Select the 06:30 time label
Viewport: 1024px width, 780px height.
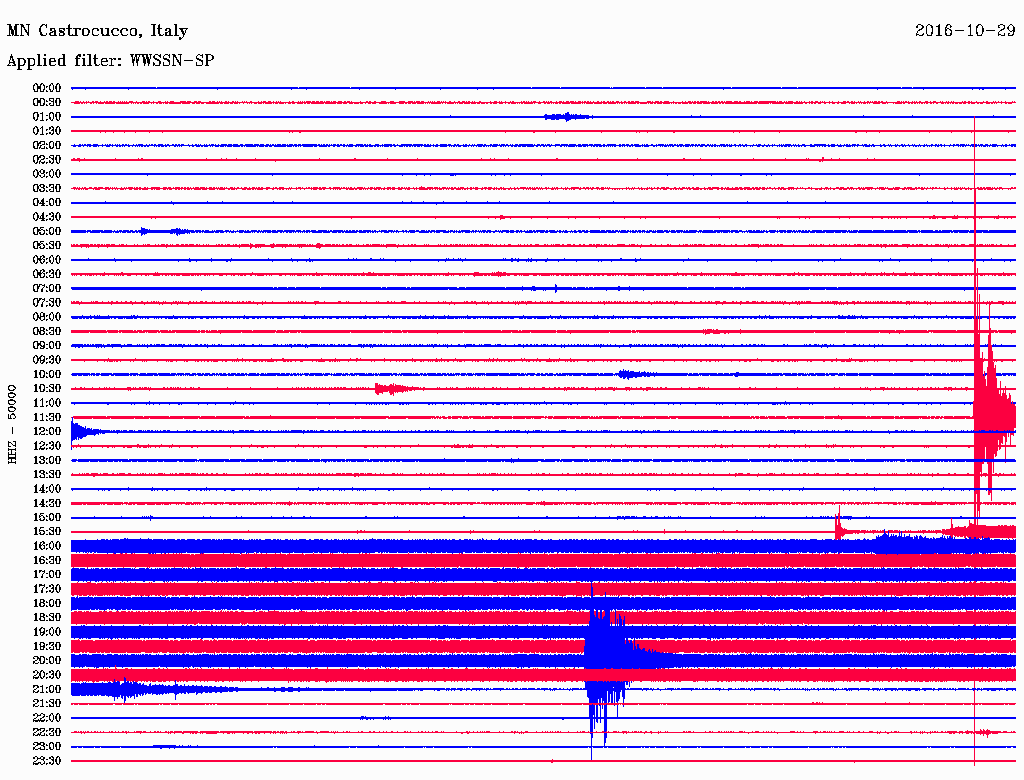click(47, 274)
